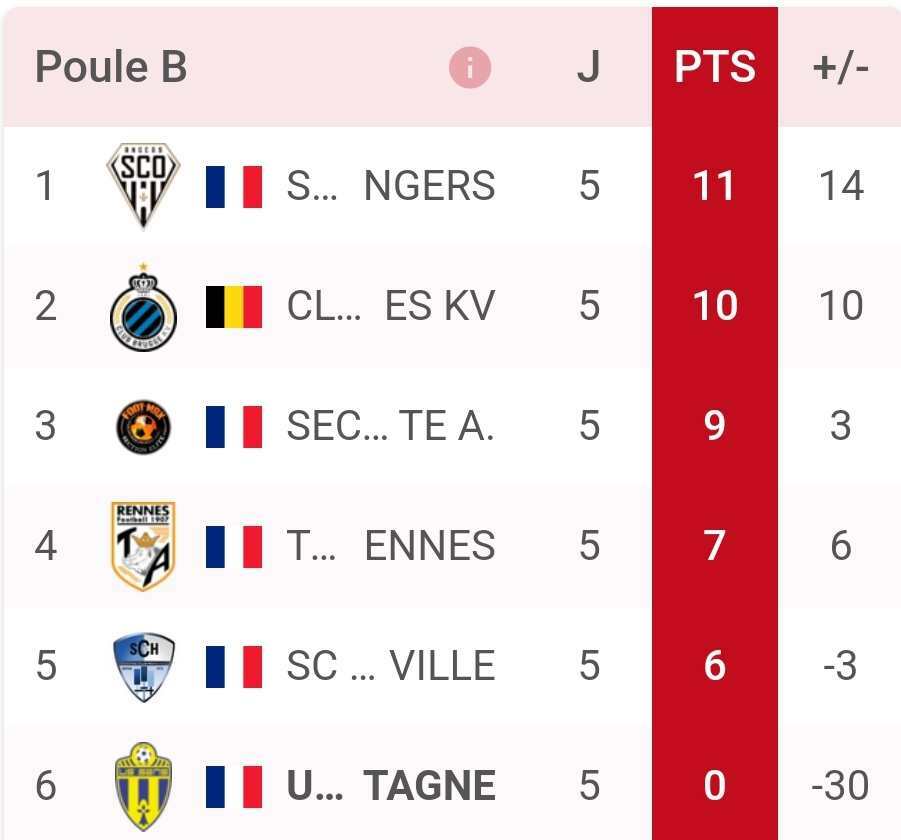Open the bold team name ending in TAGNE
Image resolution: width=901 pixels, height=840 pixels.
[x=391, y=786]
